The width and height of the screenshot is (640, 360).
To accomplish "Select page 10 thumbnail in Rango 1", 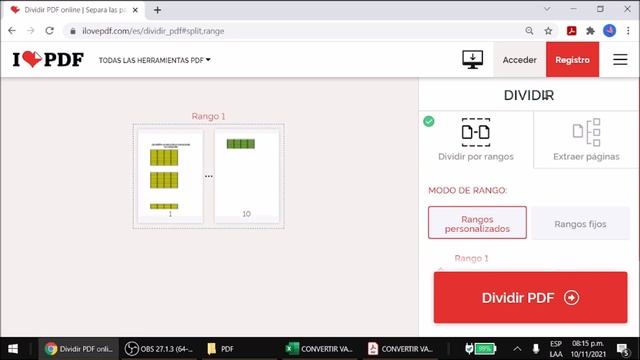I will (x=247, y=176).
